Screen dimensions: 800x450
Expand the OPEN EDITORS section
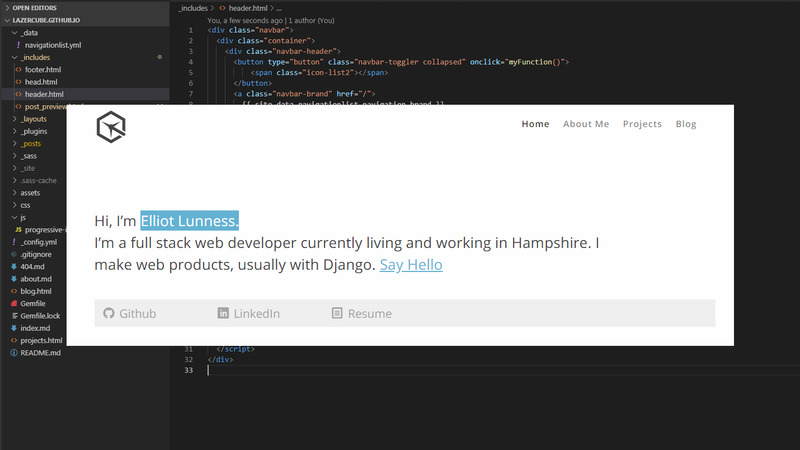click(8, 8)
